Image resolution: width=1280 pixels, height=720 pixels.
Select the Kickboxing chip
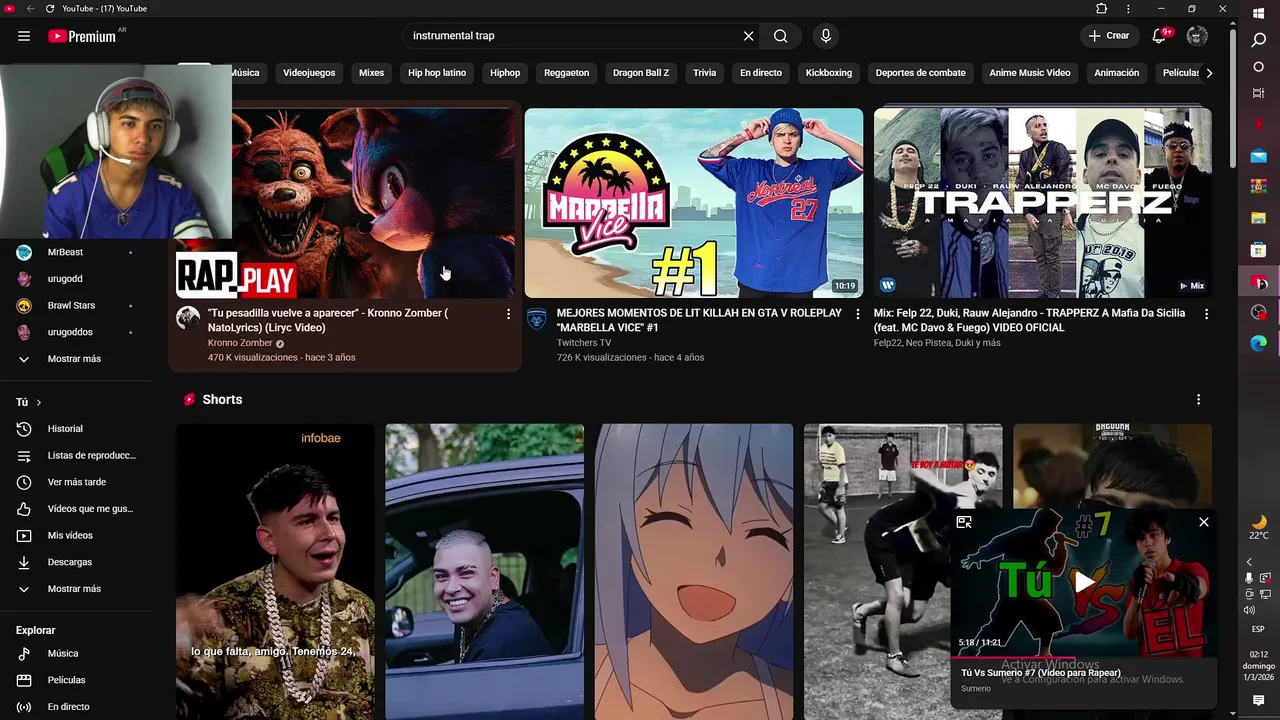pyautogui.click(x=829, y=73)
